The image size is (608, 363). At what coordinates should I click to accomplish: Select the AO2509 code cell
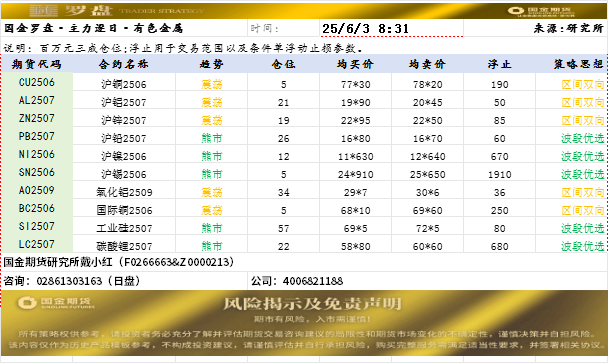pyautogui.click(x=37, y=190)
